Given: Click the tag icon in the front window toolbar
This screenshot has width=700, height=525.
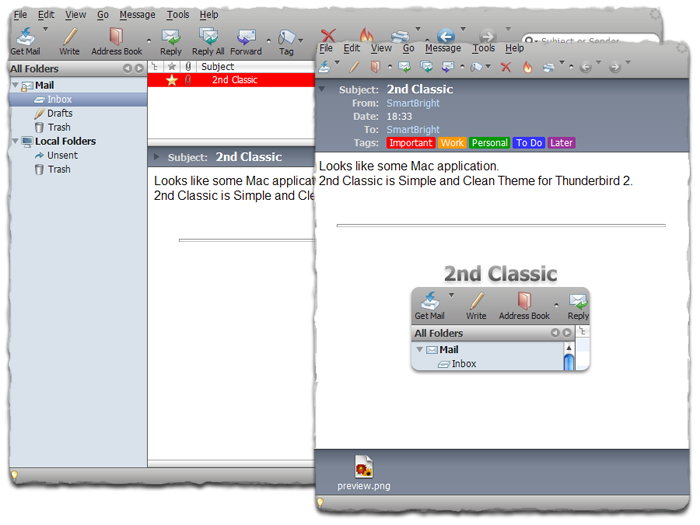Looking at the screenshot, I should coord(477,67).
